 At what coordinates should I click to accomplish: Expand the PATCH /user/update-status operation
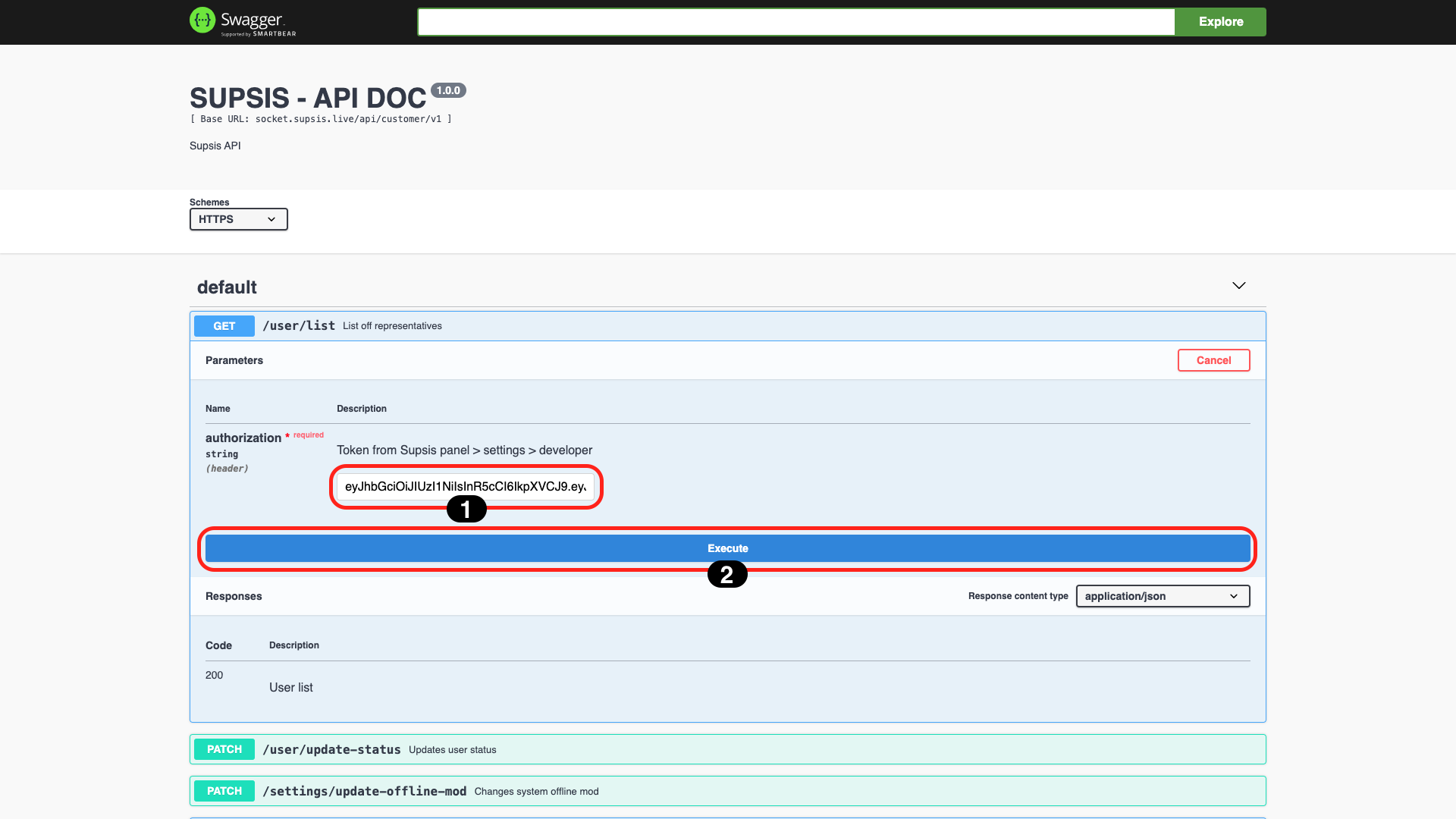728,749
